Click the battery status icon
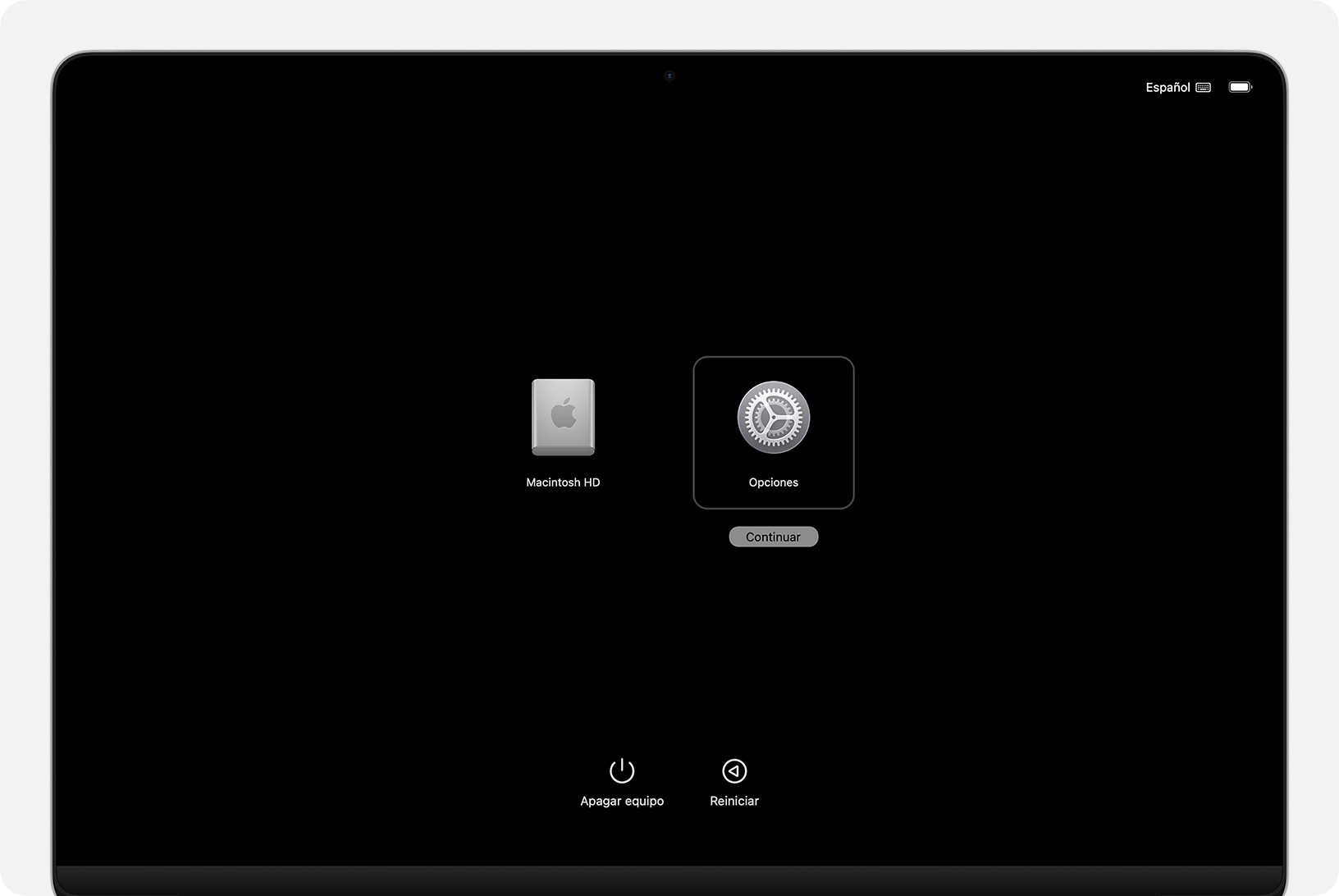The image size is (1339, 896). 1240,87
